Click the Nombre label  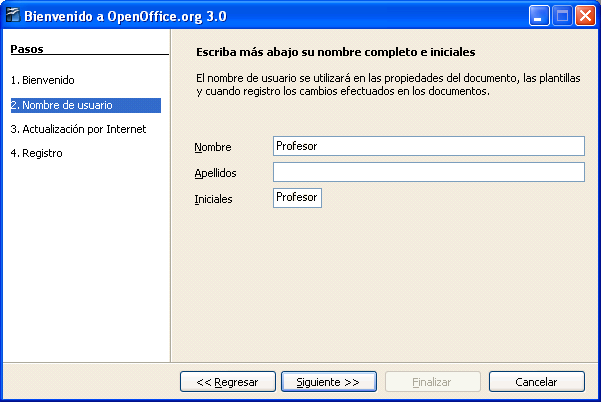pyautogui.click(x=212, y=148)
